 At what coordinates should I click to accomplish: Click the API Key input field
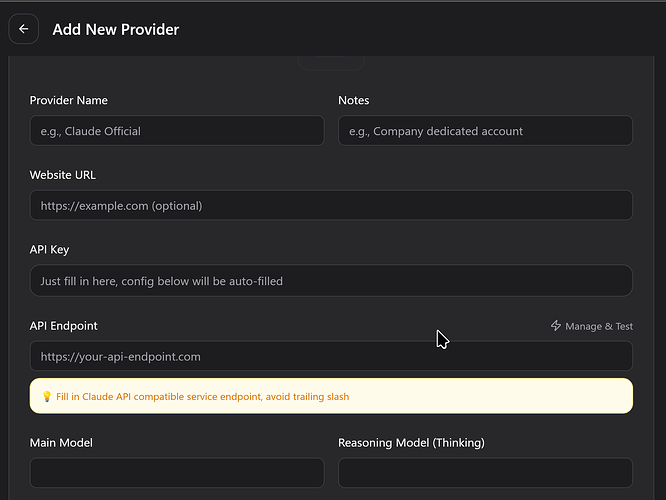click(331, 281)
